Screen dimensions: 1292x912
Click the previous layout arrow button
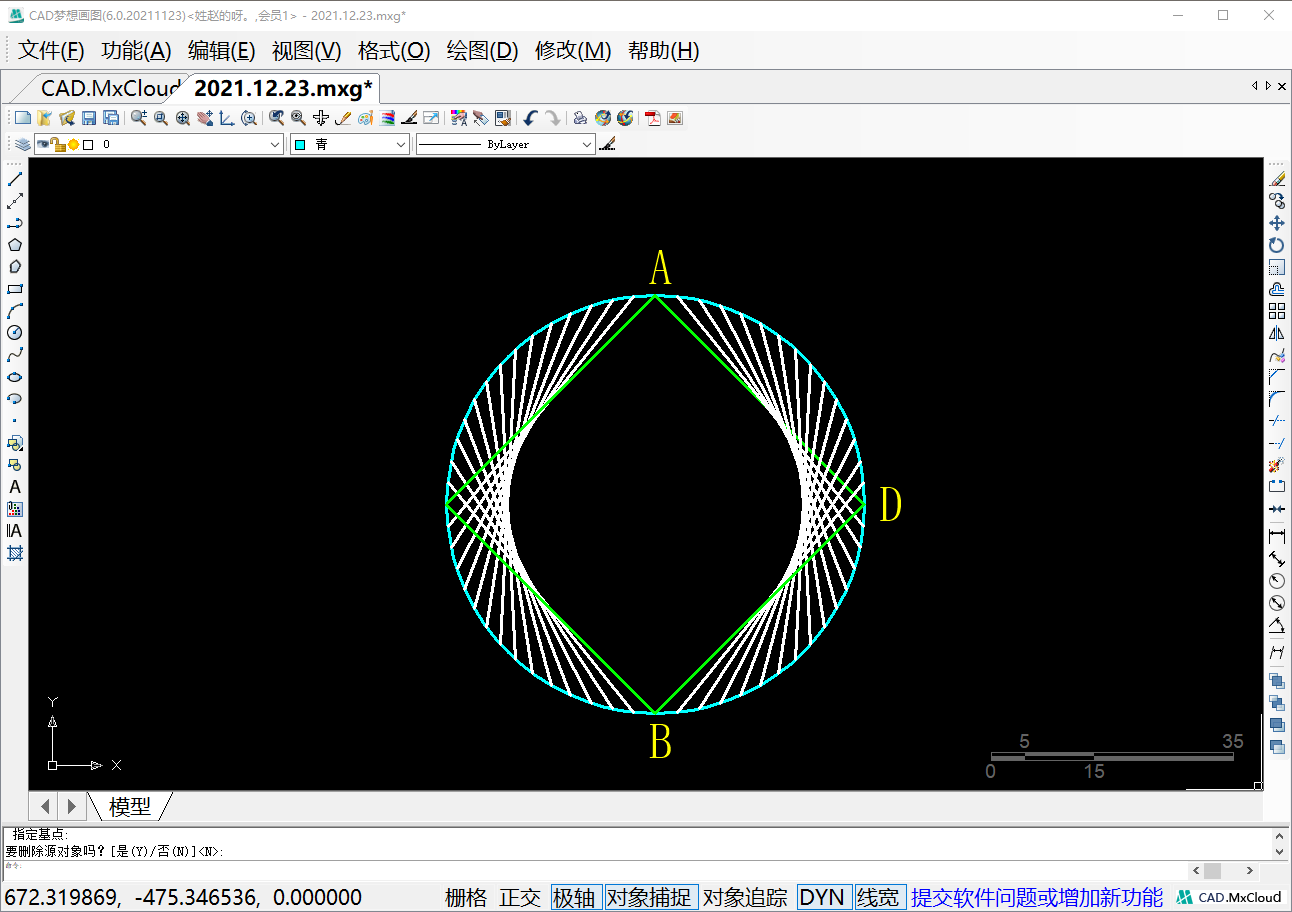click(x=44, y=806)
